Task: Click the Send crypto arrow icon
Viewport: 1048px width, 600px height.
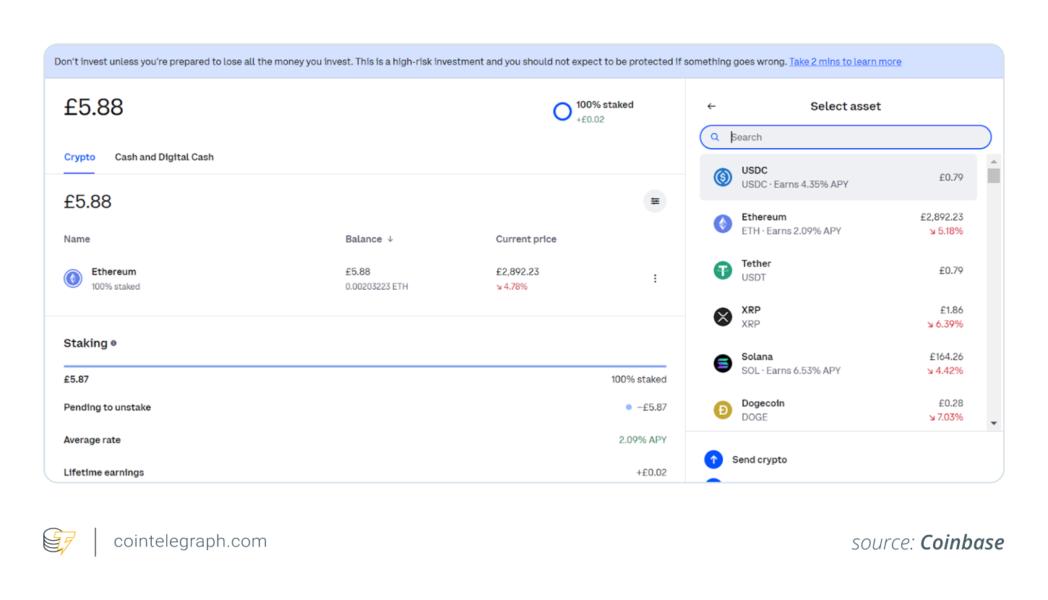Action: 714,460
